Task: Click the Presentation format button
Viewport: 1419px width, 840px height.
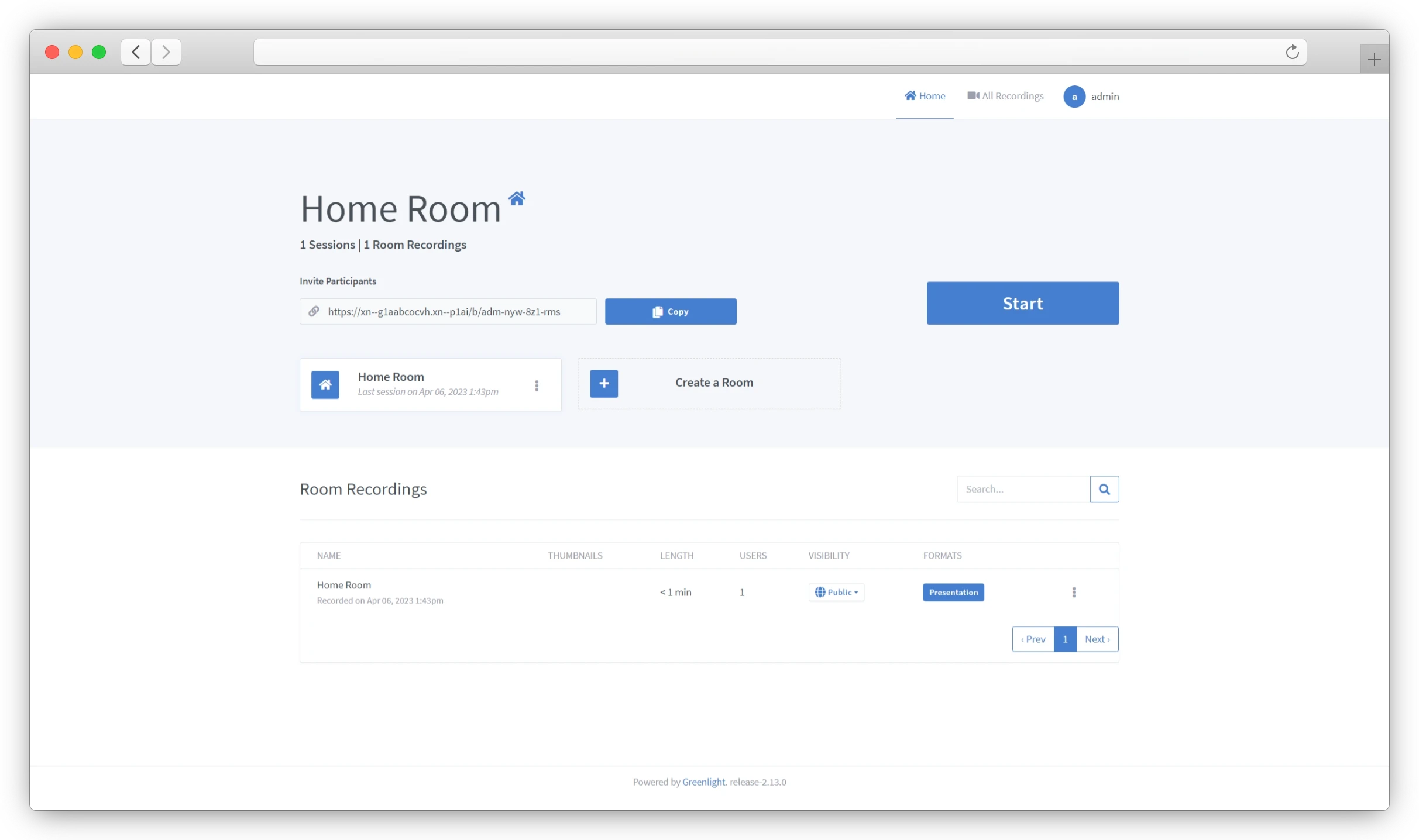Action: point(953,592)
